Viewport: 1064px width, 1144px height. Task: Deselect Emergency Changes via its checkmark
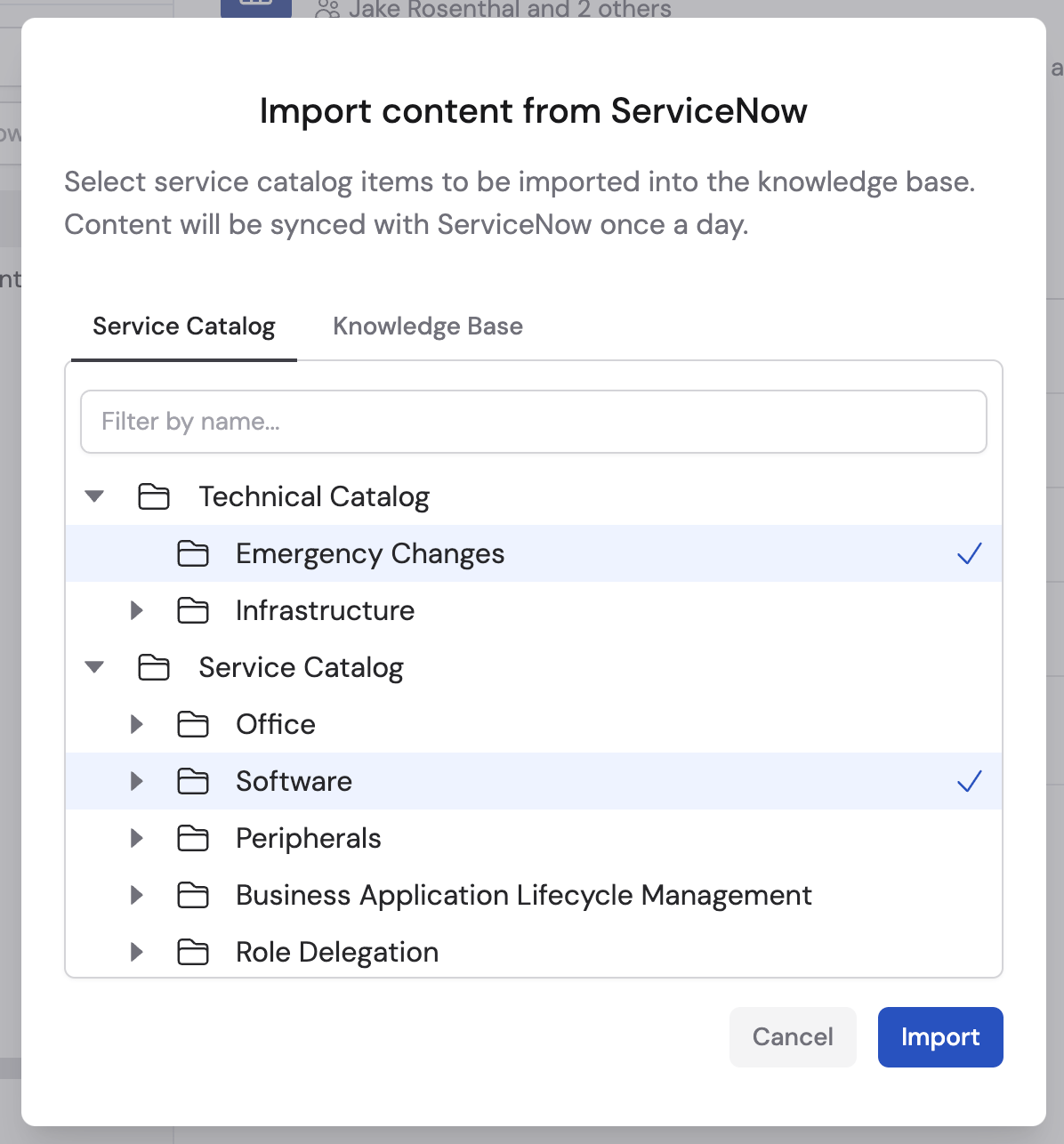coord(969,553)
